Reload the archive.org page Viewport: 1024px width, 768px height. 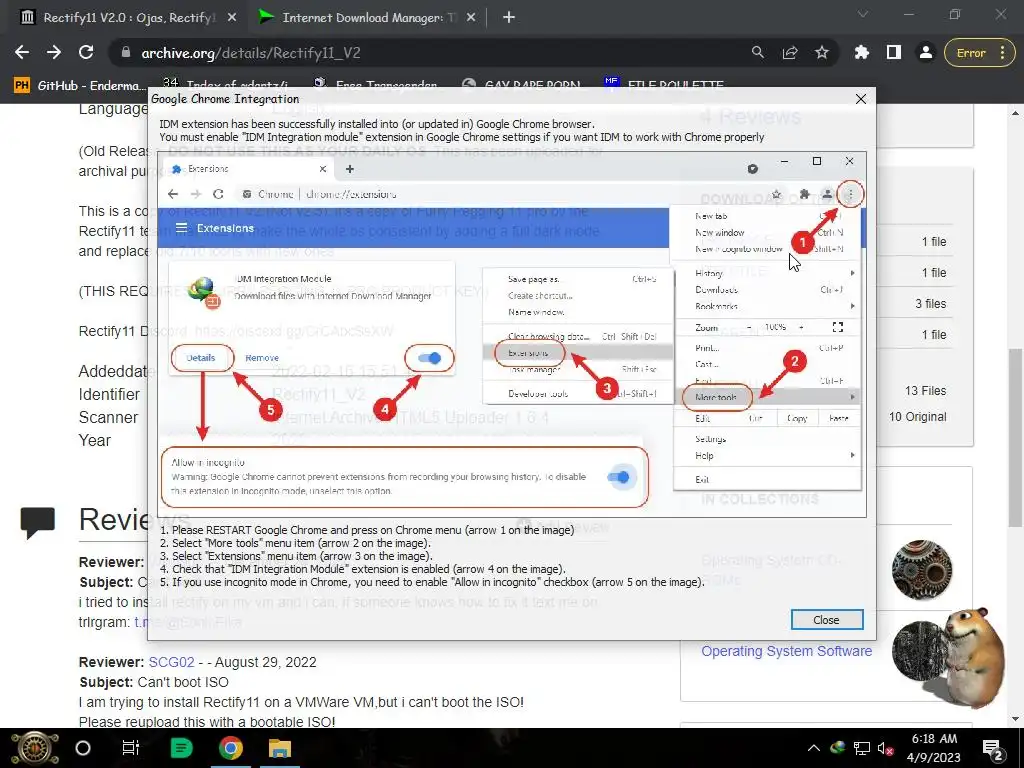(x=86, y=53)
